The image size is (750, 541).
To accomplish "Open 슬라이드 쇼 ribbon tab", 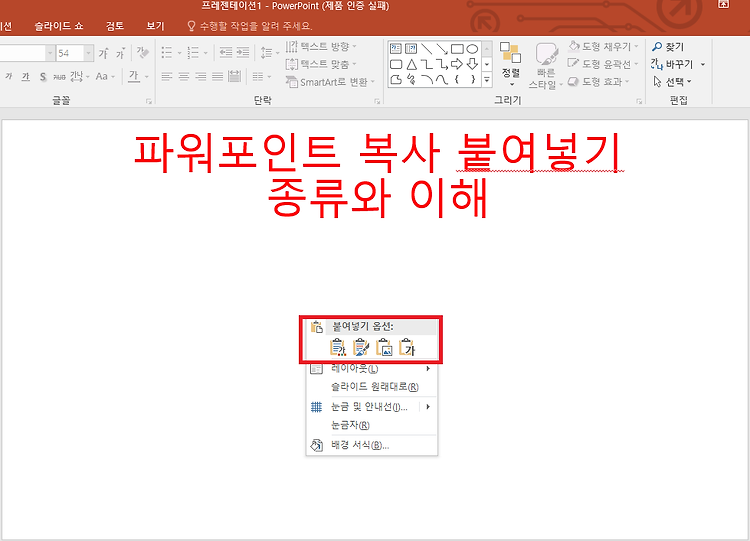I will [58, 26].
